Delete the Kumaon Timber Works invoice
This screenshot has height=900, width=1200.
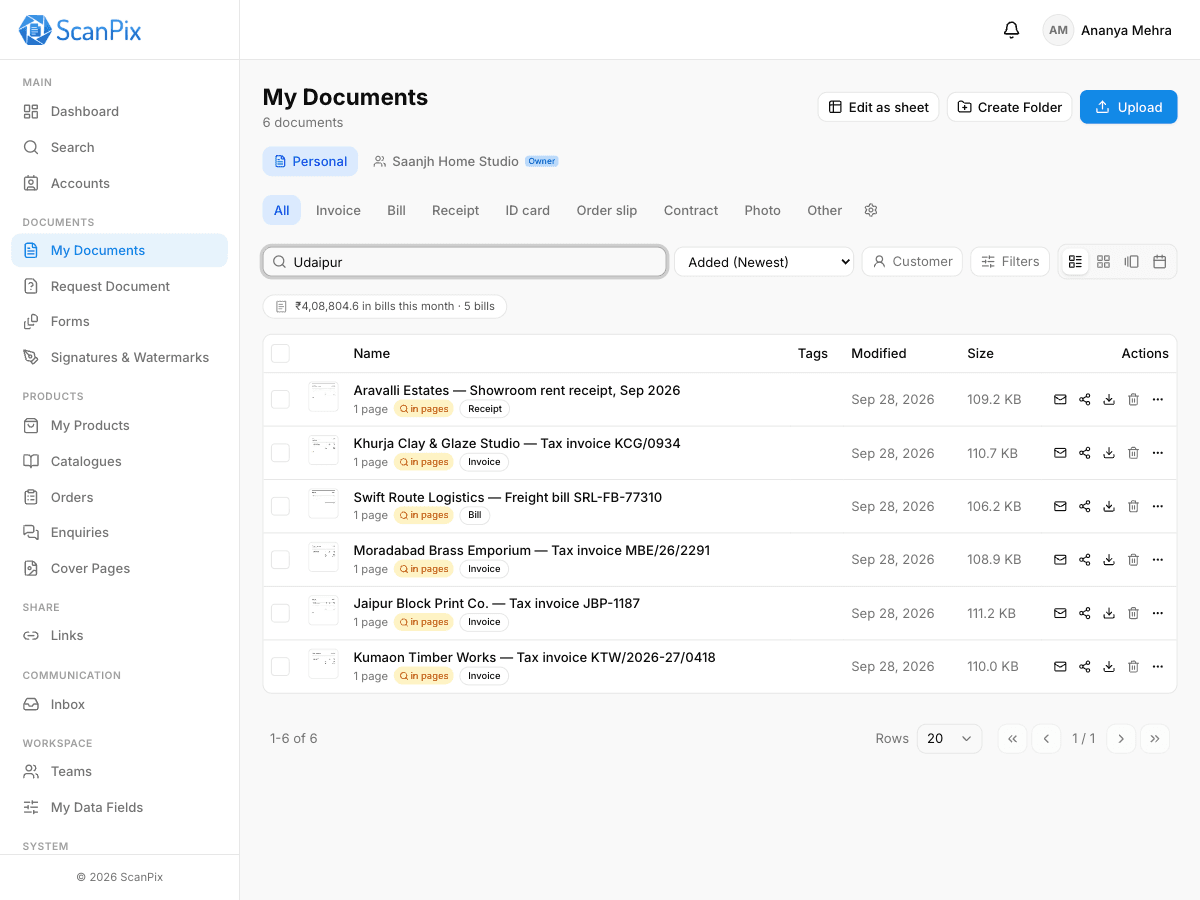tap(1133, 666)
